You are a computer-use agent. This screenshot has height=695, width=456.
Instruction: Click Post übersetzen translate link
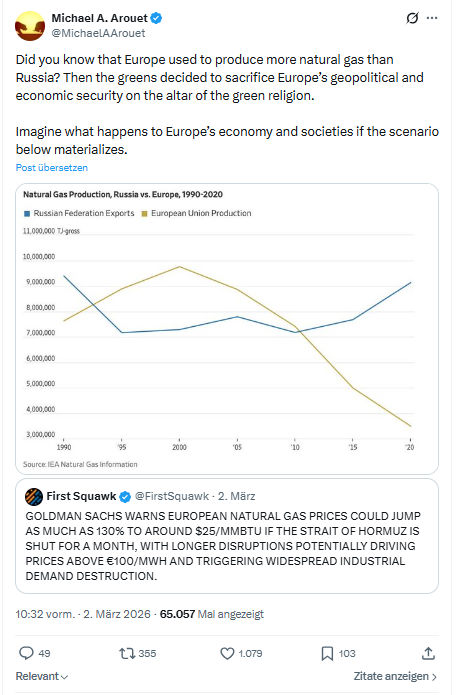click(x=52, y=168)
